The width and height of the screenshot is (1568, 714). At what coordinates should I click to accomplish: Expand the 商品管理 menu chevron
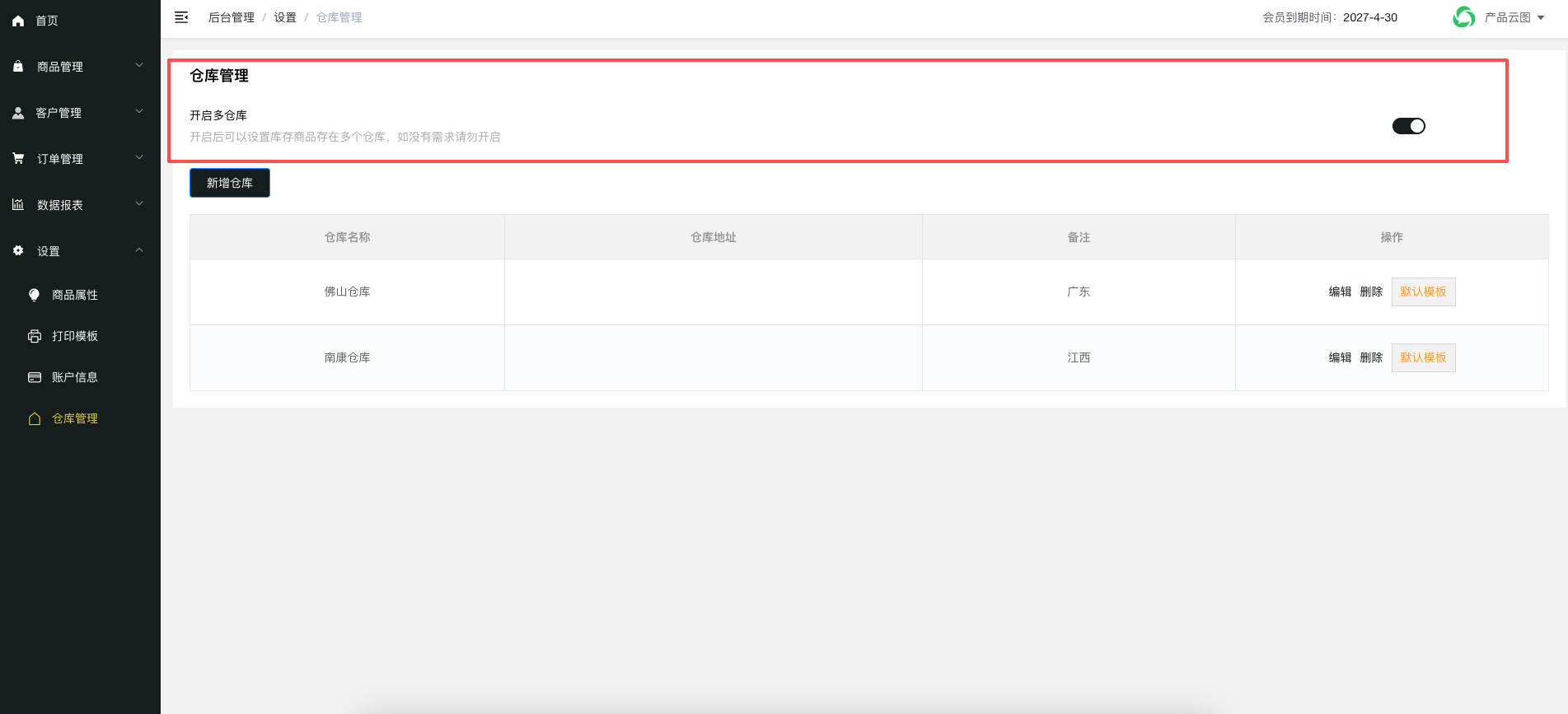[139, 65]
